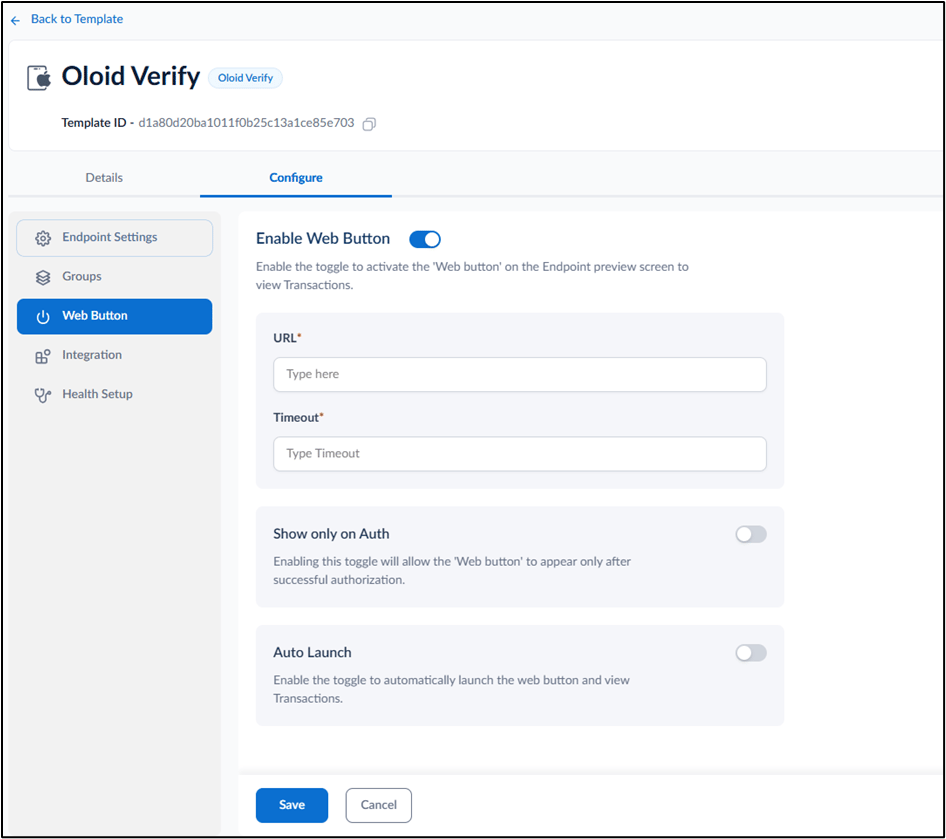Click the Oloid Verify page title
The width and height of the screenshot is (946, 839).
pyautogui.click(x=130, y=77)
